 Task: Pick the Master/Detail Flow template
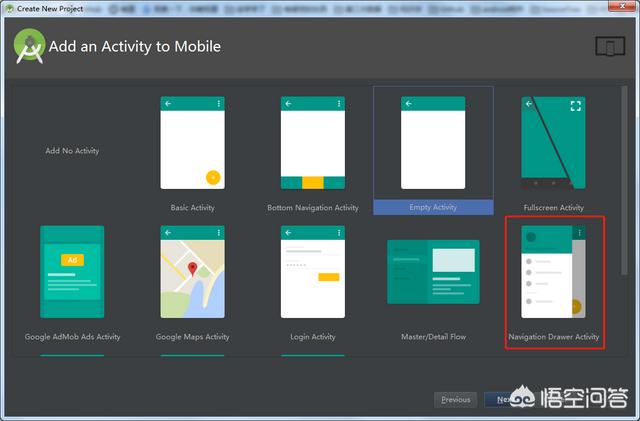coord(432,272)
